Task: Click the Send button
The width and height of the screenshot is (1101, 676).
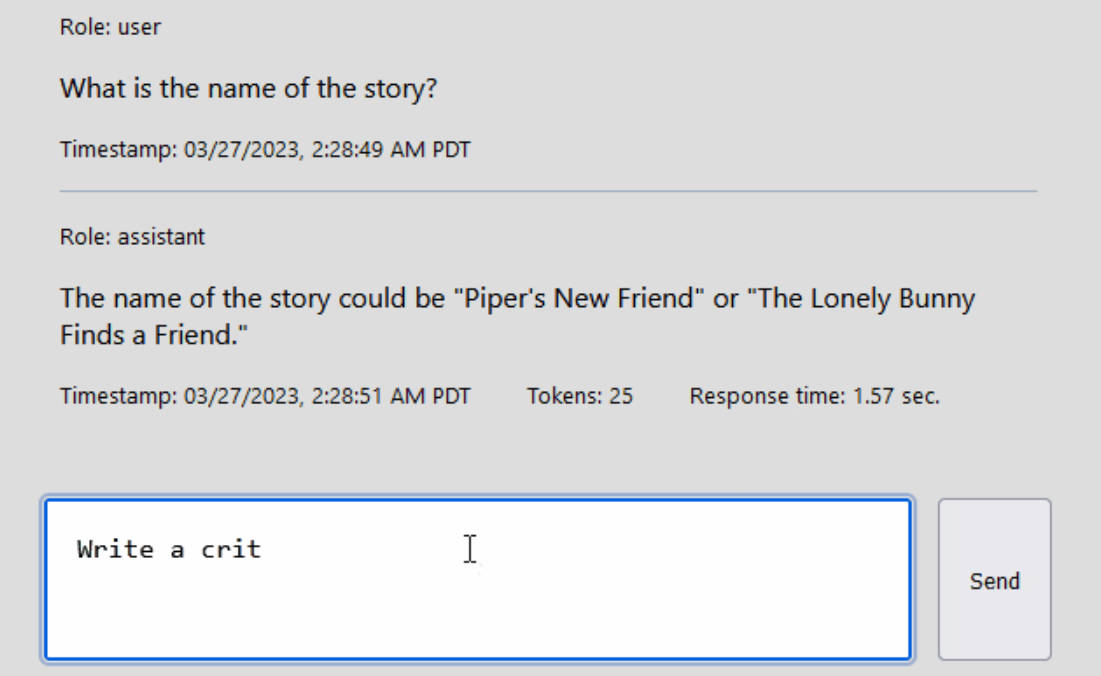Action: tap(994, 580)
